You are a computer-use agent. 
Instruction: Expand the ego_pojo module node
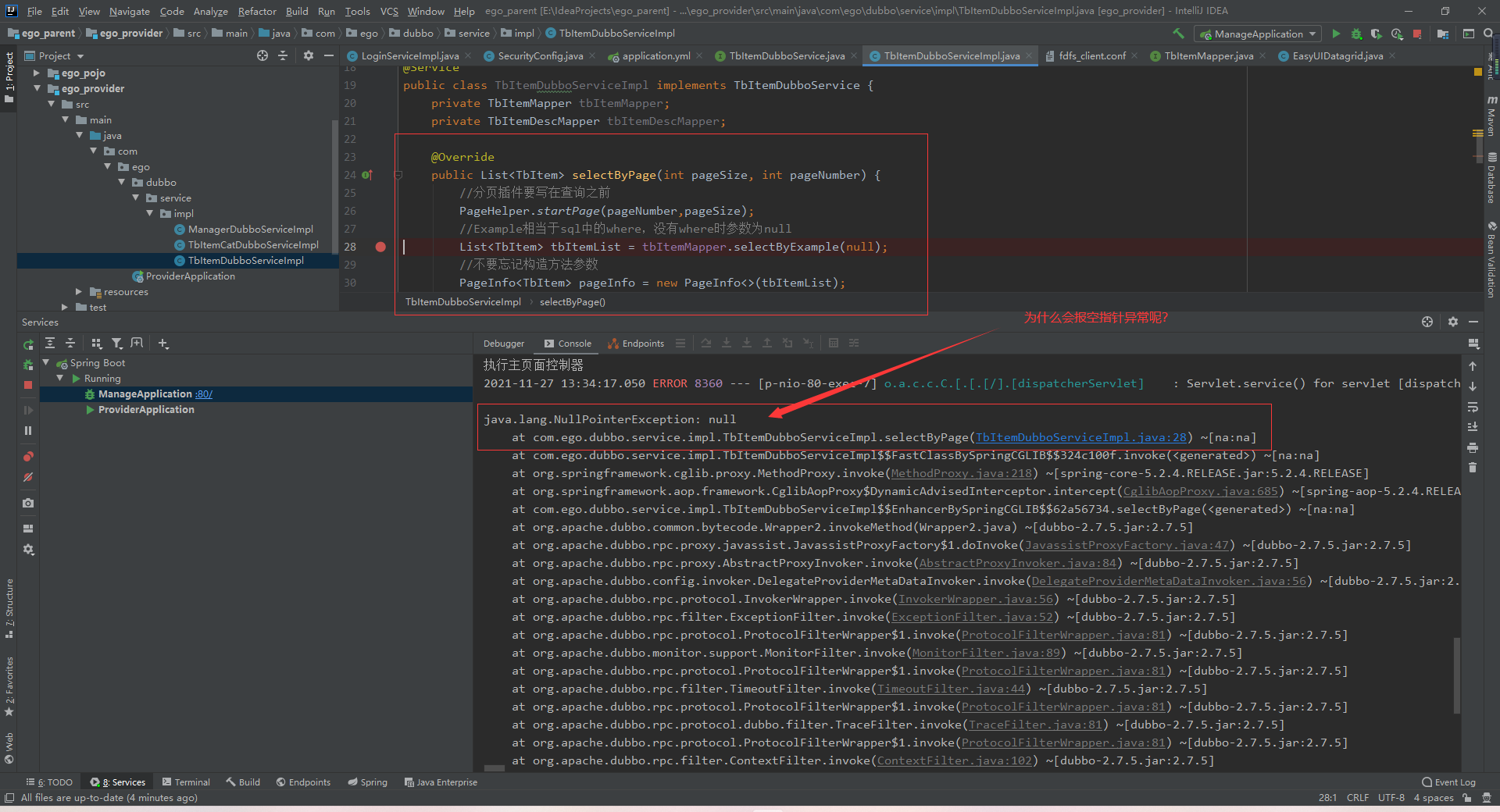tap(37, 73)
